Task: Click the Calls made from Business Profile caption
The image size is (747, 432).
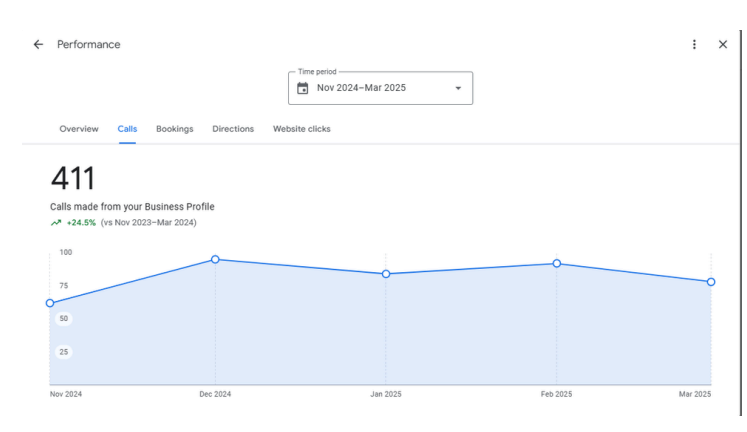Action: (x=133, y=207)
